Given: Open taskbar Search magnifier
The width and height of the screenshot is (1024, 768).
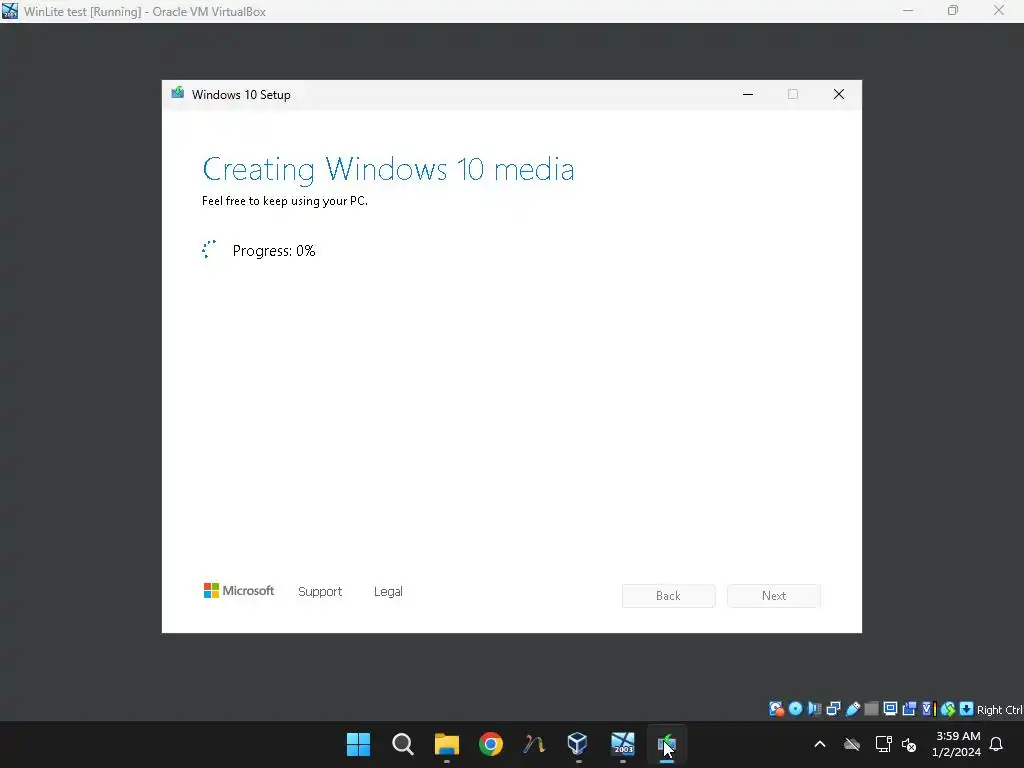Looking at the screenshot, I should [x=403, y=744].
